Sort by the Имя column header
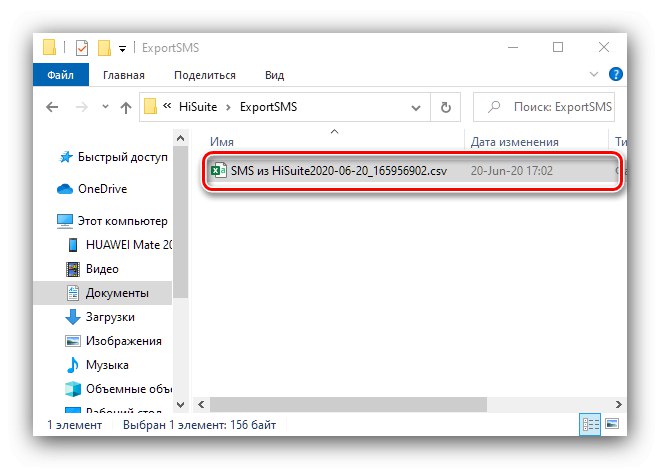This screenshot has height=469, width=660. pos(222,142)
